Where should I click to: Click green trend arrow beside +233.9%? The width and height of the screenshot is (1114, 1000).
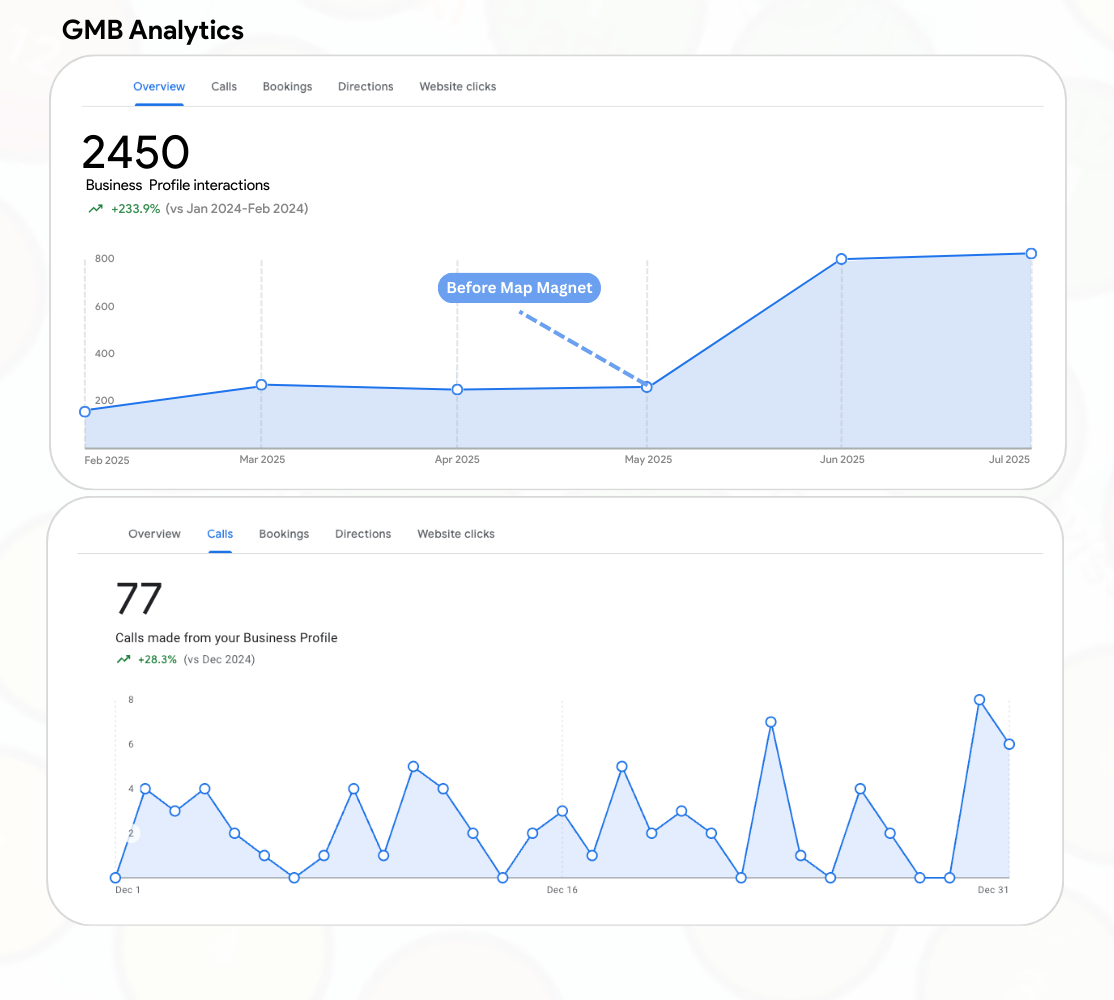click(95, 209)
